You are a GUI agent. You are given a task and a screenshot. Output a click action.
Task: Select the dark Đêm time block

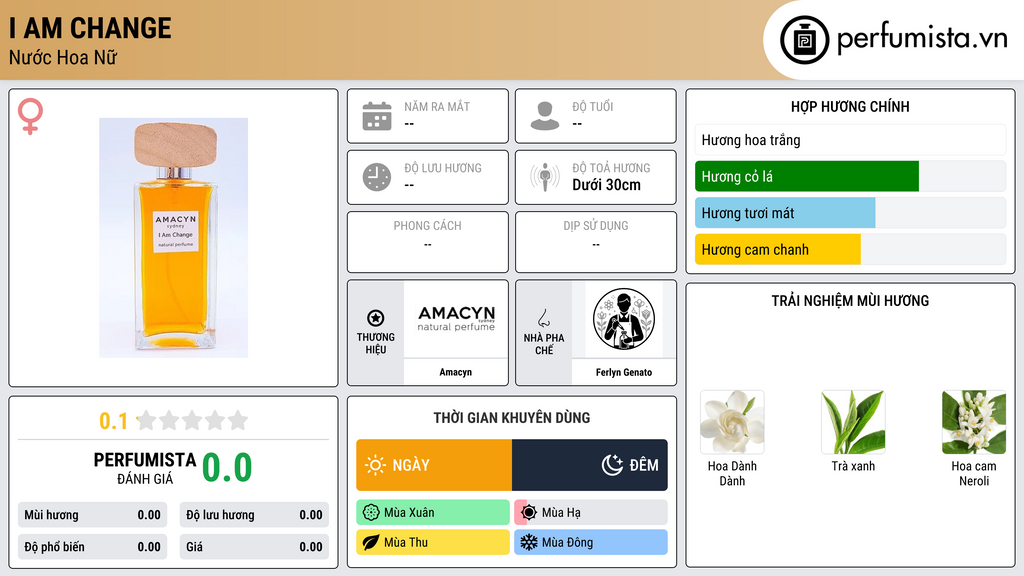click(590, 465)
